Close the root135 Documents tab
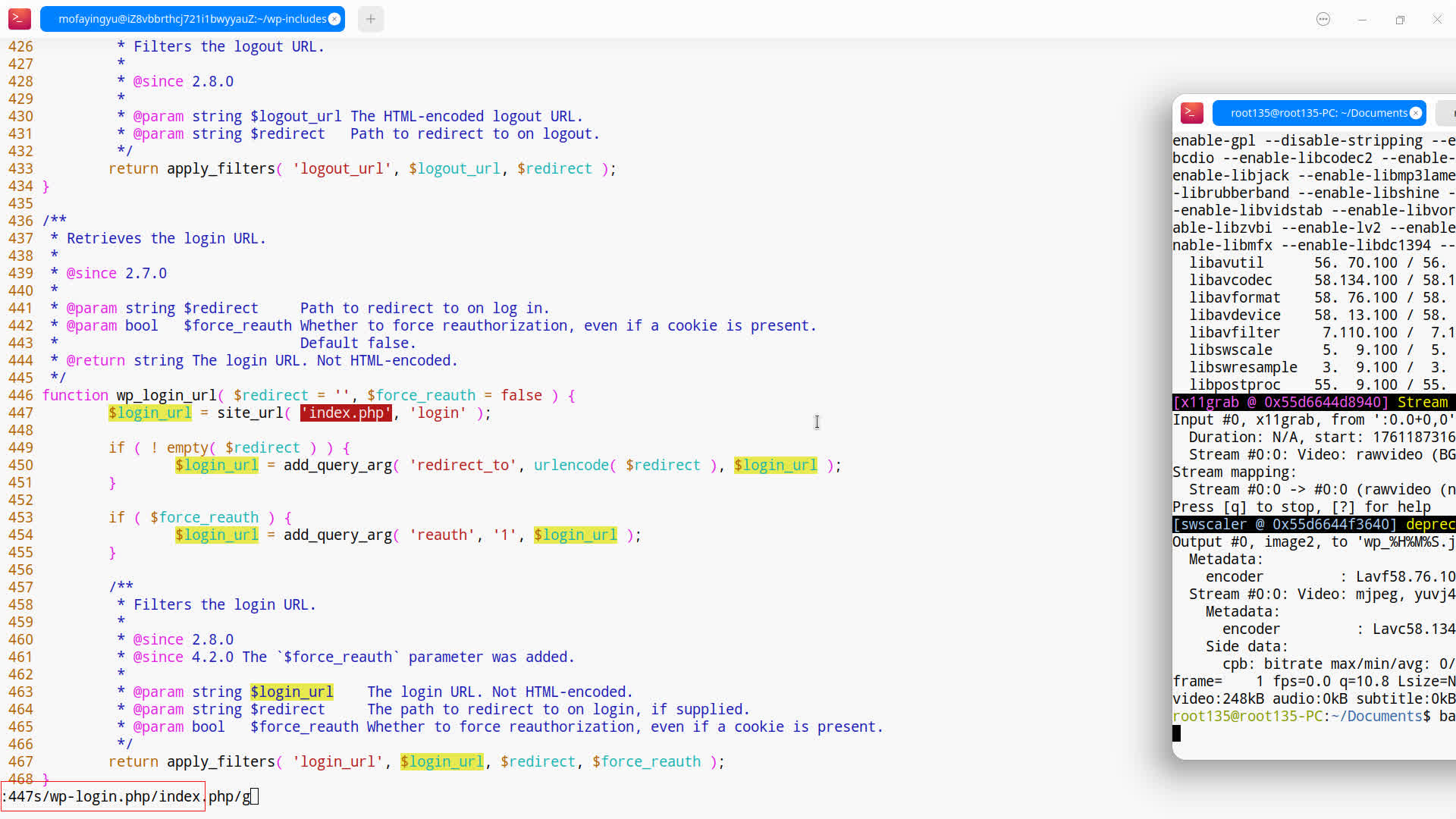The image size is (1456, 819). click(x=1416, y=113)
